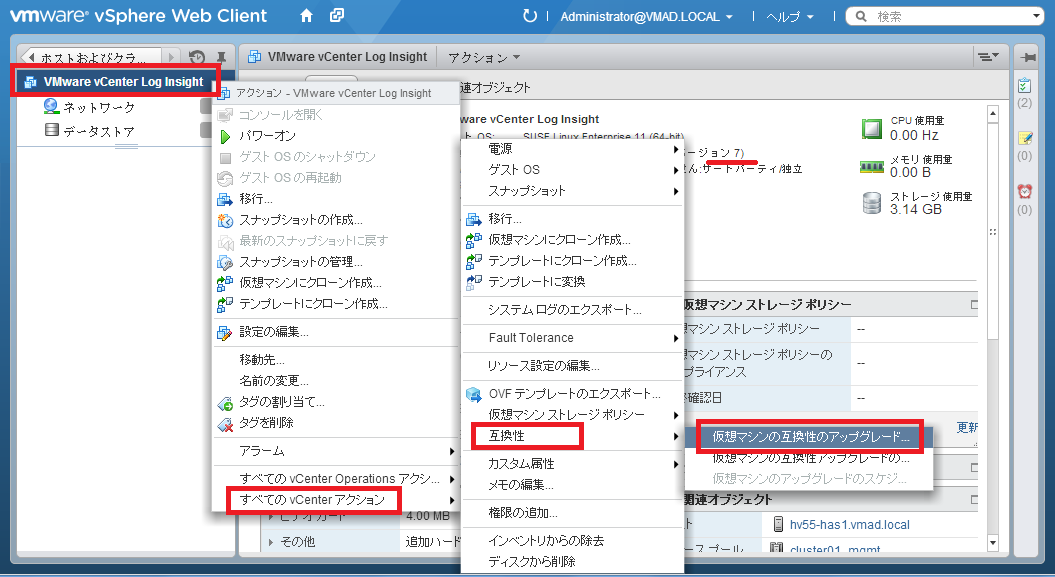This screenshot has height=577, width=1055.
Task: Collapse the 仮想マシン ストレージ ポリシー panel
Action: click(974, 305)
